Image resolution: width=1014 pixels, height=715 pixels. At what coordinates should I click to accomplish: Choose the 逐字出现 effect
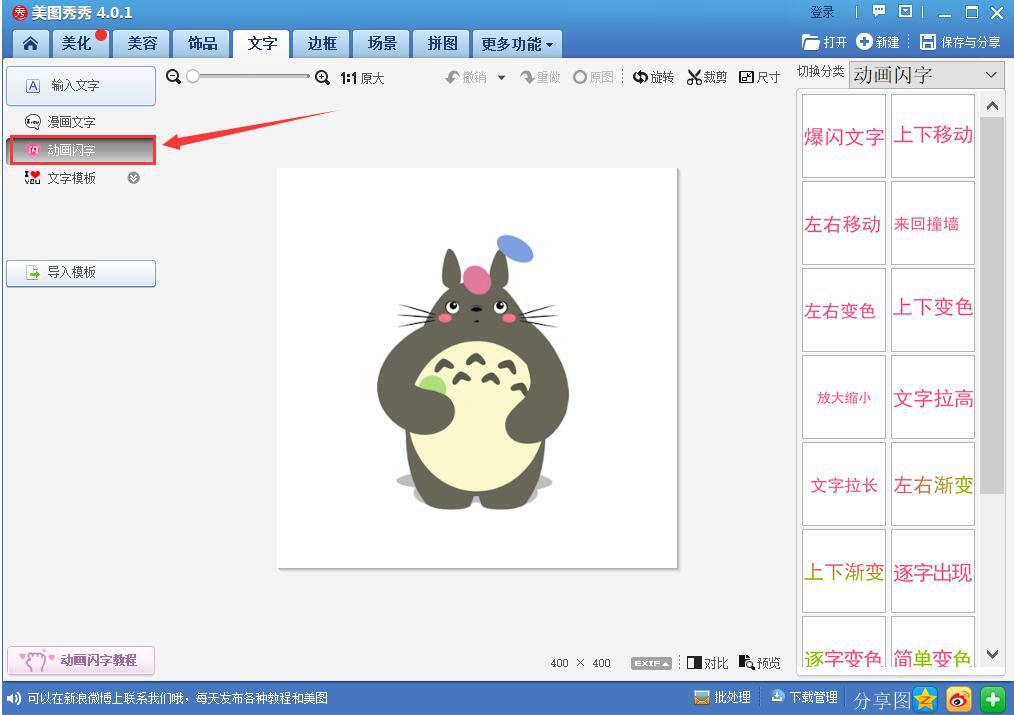933,571
